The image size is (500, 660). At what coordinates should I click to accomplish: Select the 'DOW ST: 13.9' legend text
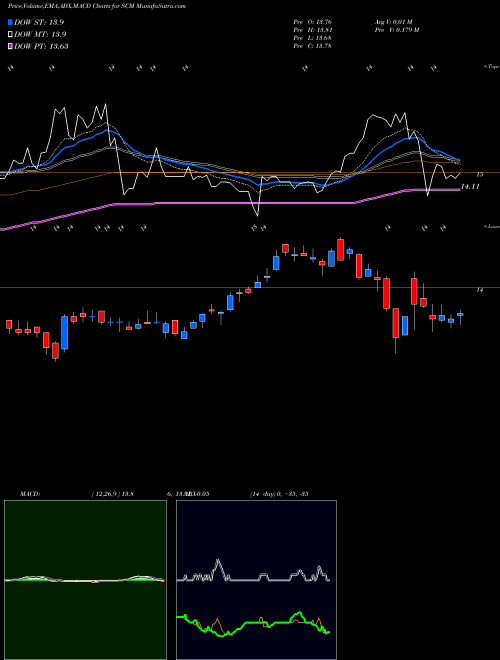click(x=39, y=22)
